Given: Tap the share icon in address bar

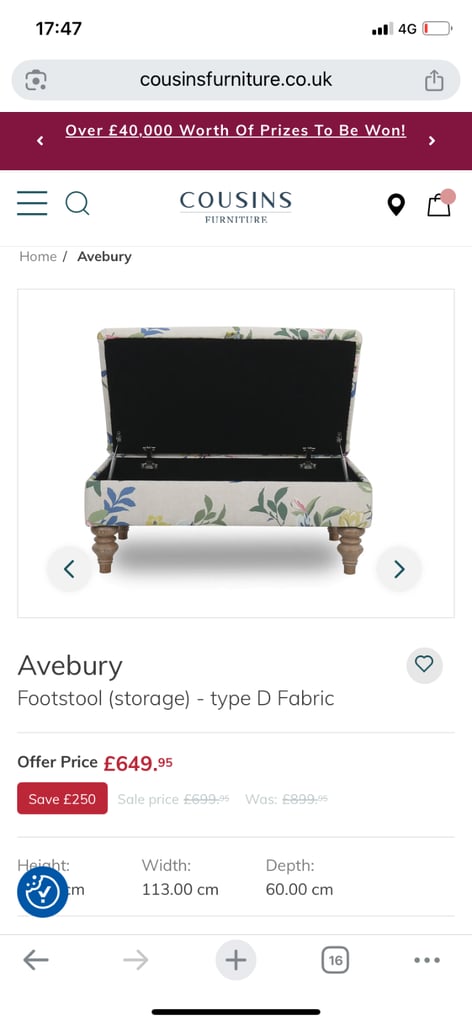Looking at the screenshot, I should pos(434,80).
